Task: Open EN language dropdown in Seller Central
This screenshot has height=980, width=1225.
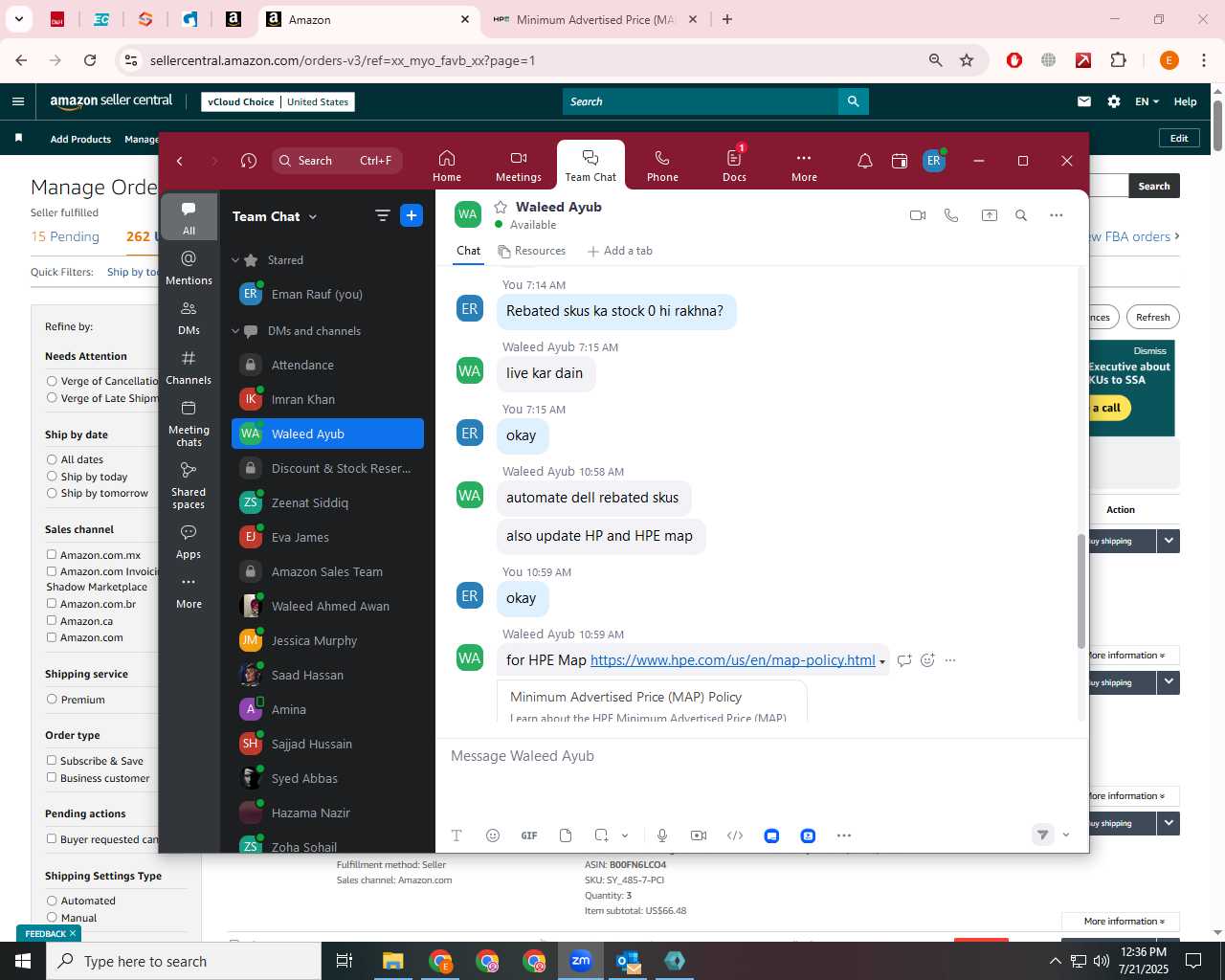Action: click(x=1147, y=101)
